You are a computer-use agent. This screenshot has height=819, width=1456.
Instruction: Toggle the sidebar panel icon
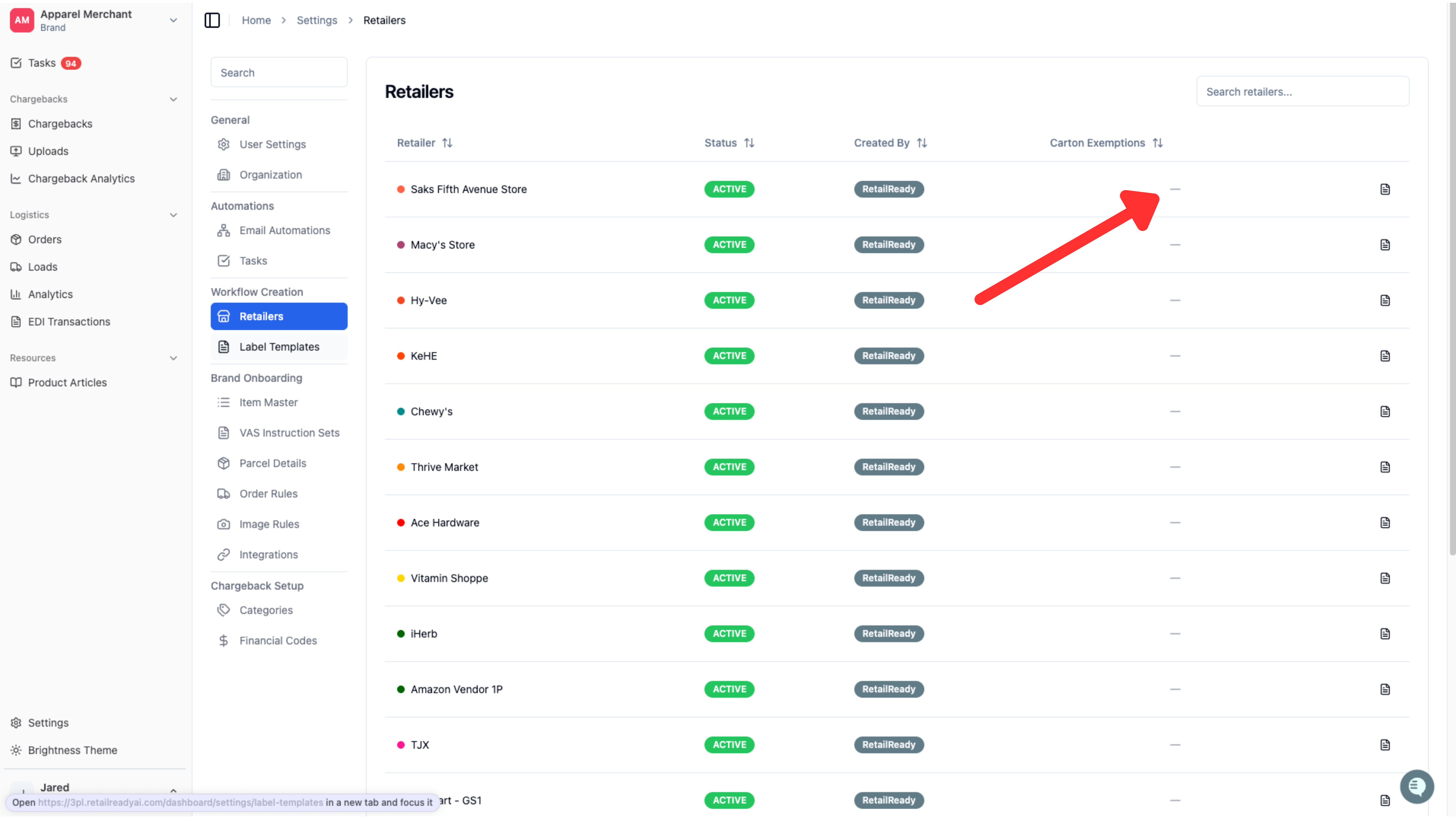coord(212,20)
